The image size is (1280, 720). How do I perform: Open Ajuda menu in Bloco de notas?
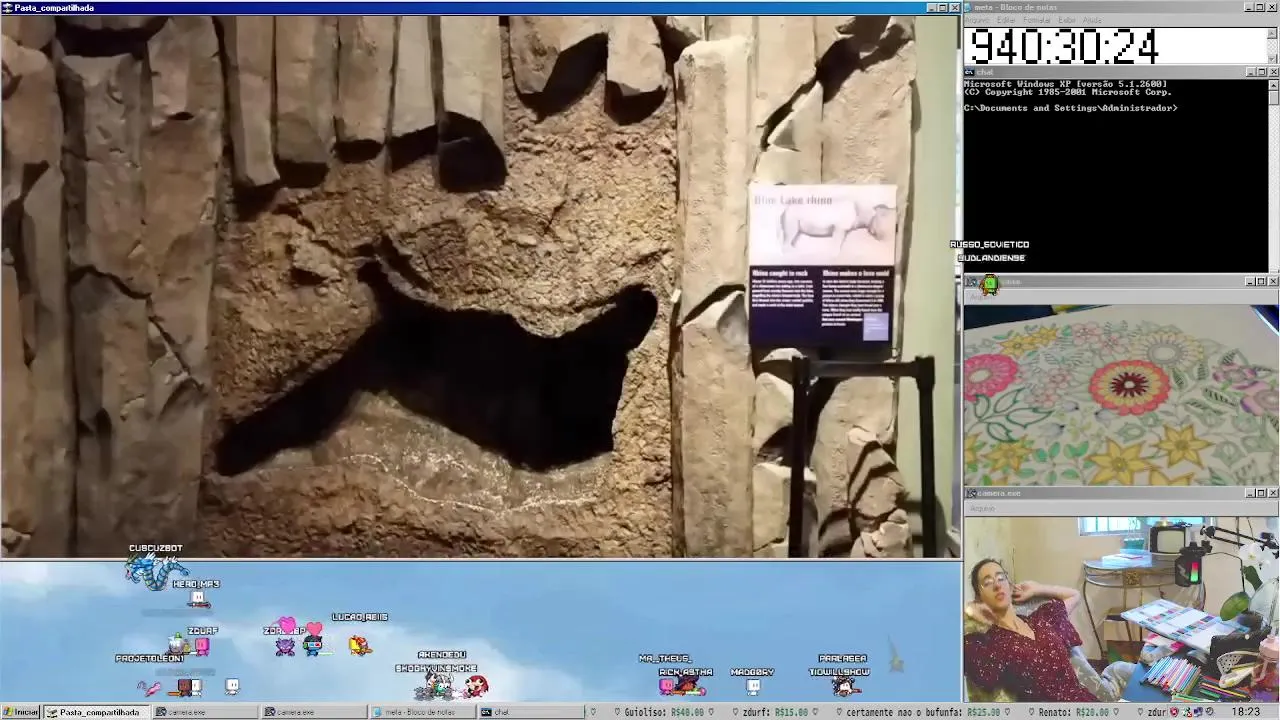point(1091,20)
